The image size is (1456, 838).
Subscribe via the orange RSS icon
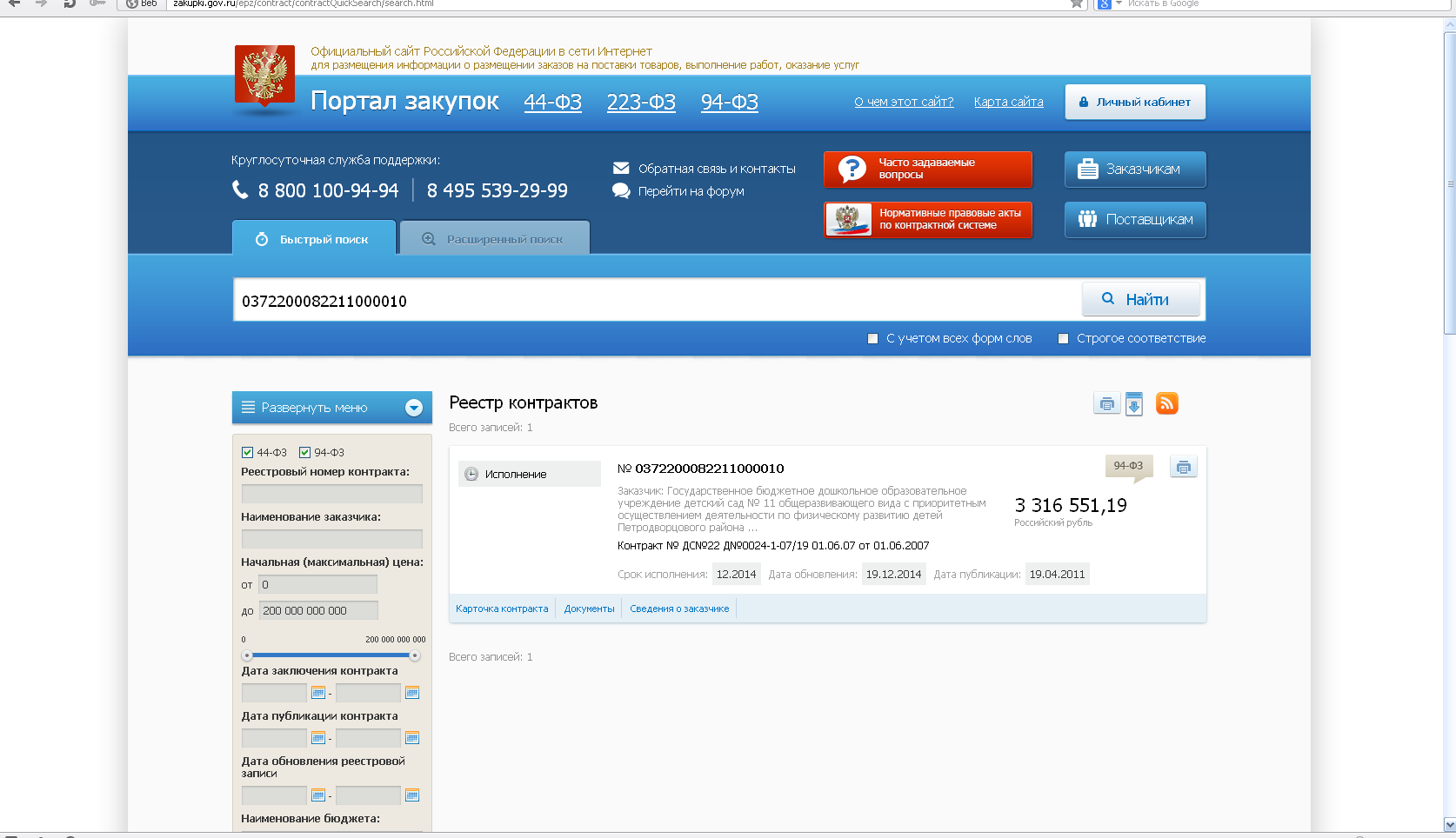(1166, 403)
